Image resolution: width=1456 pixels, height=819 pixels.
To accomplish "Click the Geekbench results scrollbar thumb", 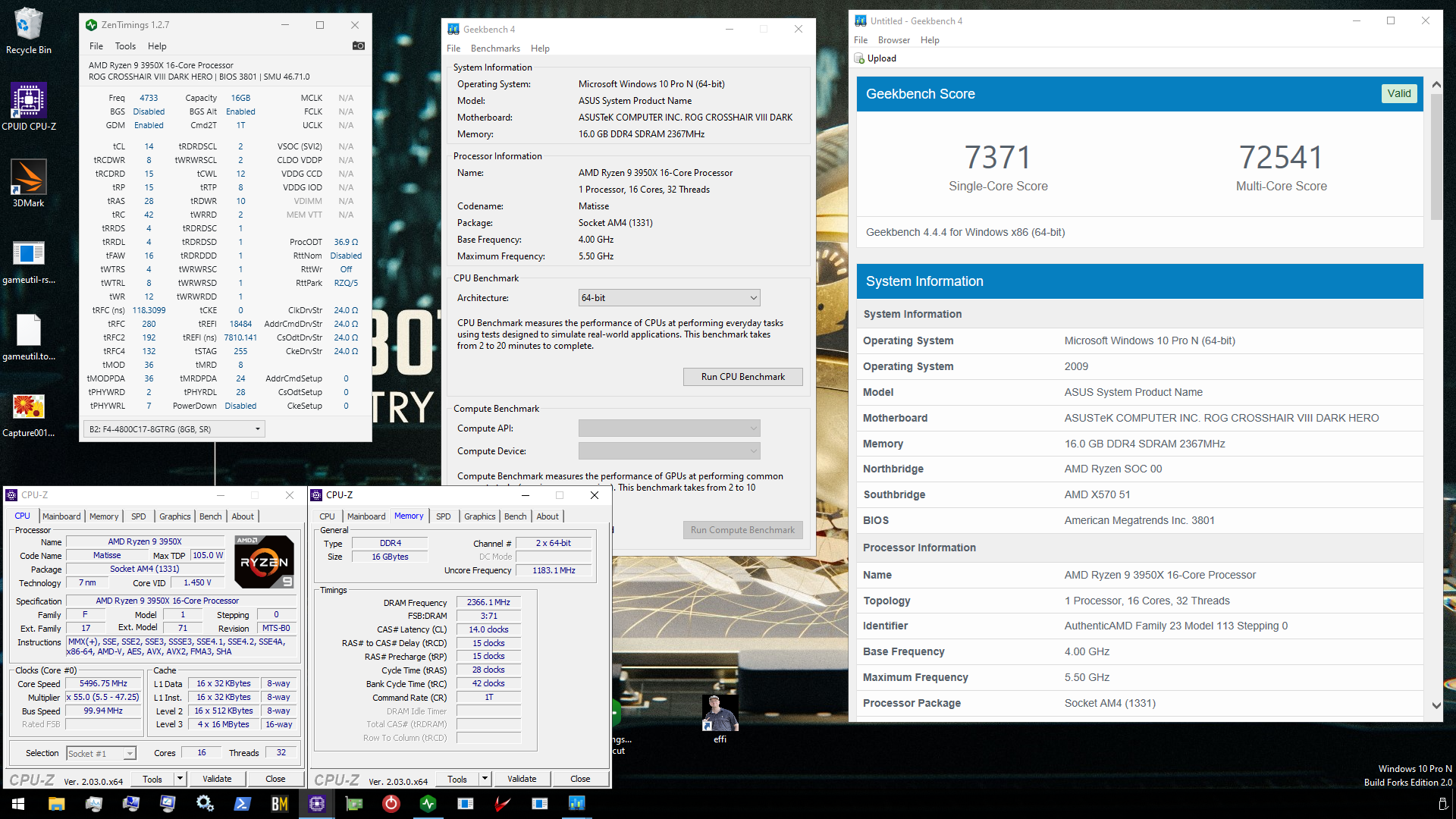I will tap(1436, 157).
